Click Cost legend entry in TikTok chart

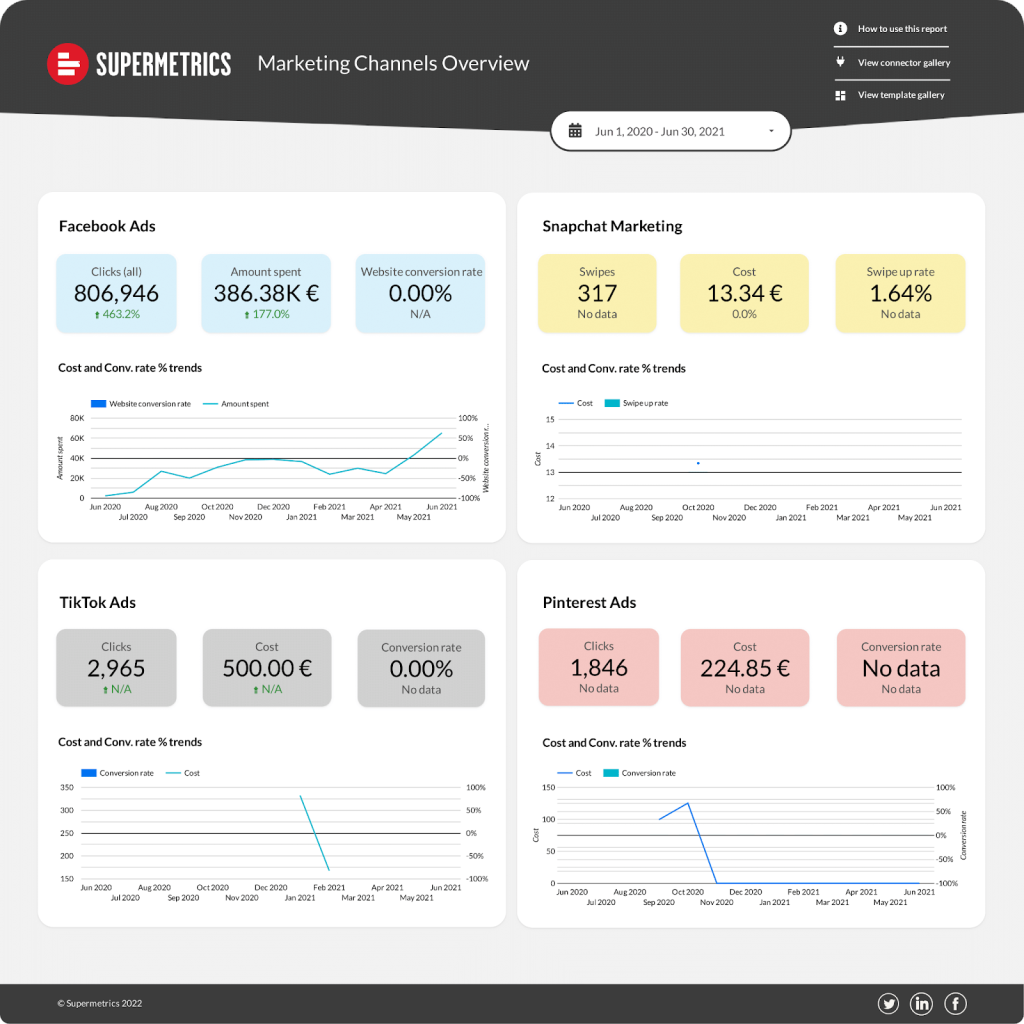click(x=184, y=773)
